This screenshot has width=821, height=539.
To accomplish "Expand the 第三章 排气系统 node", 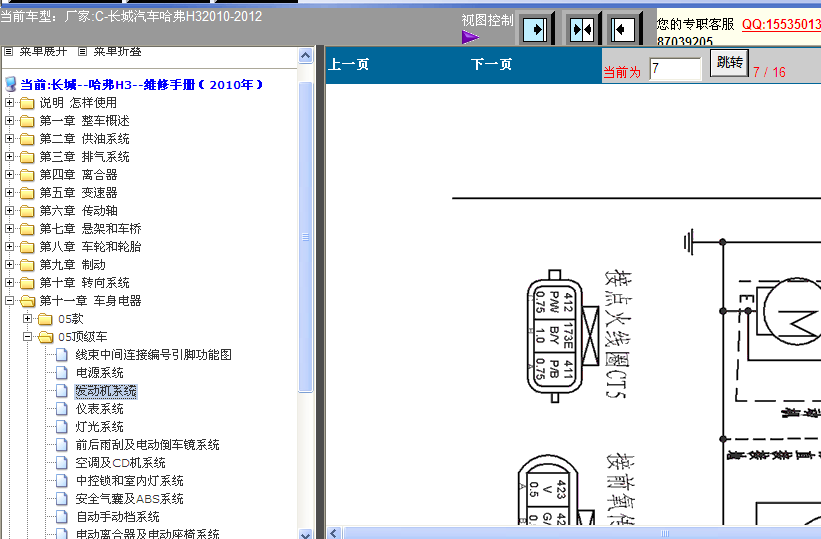I will pos(9,157).
